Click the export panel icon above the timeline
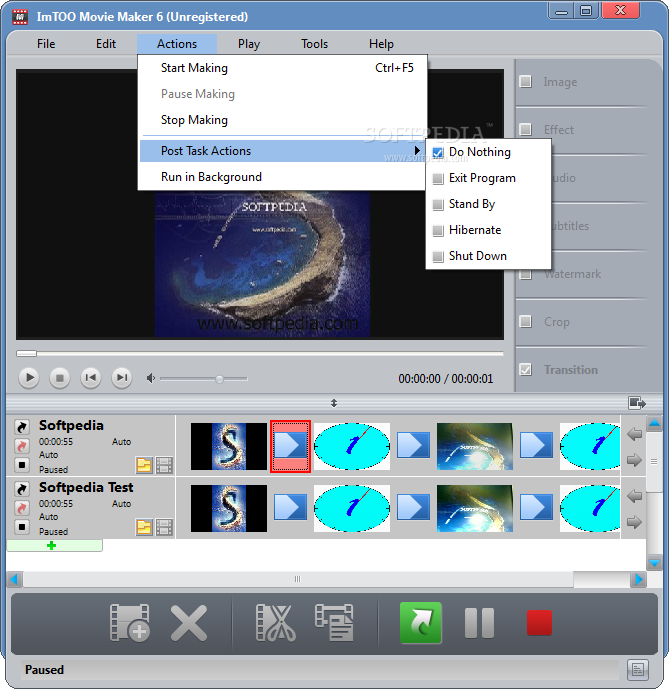The width and height of the screenshot is (669, 689). 637,403
